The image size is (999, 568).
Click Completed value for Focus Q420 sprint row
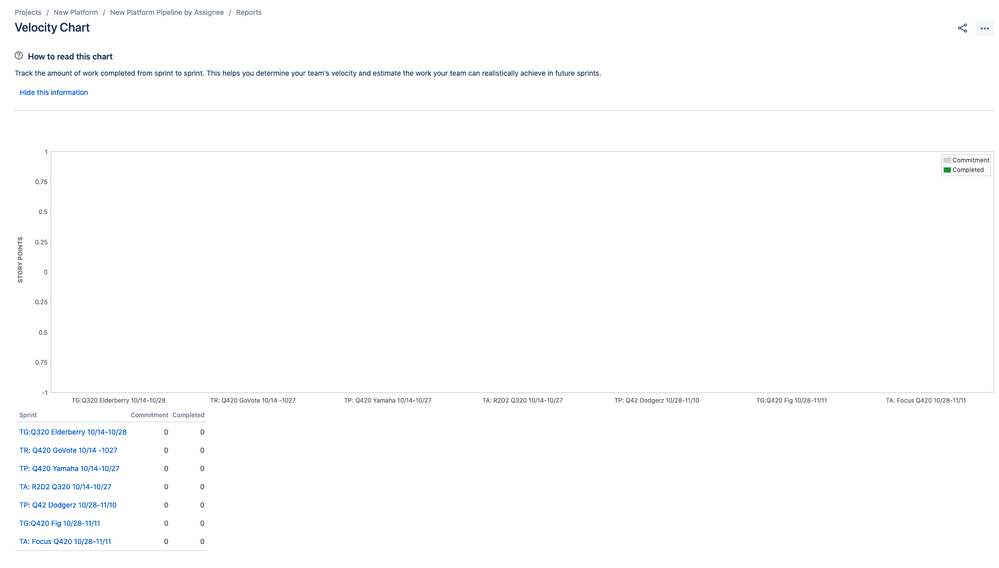[x=202, y=542]
